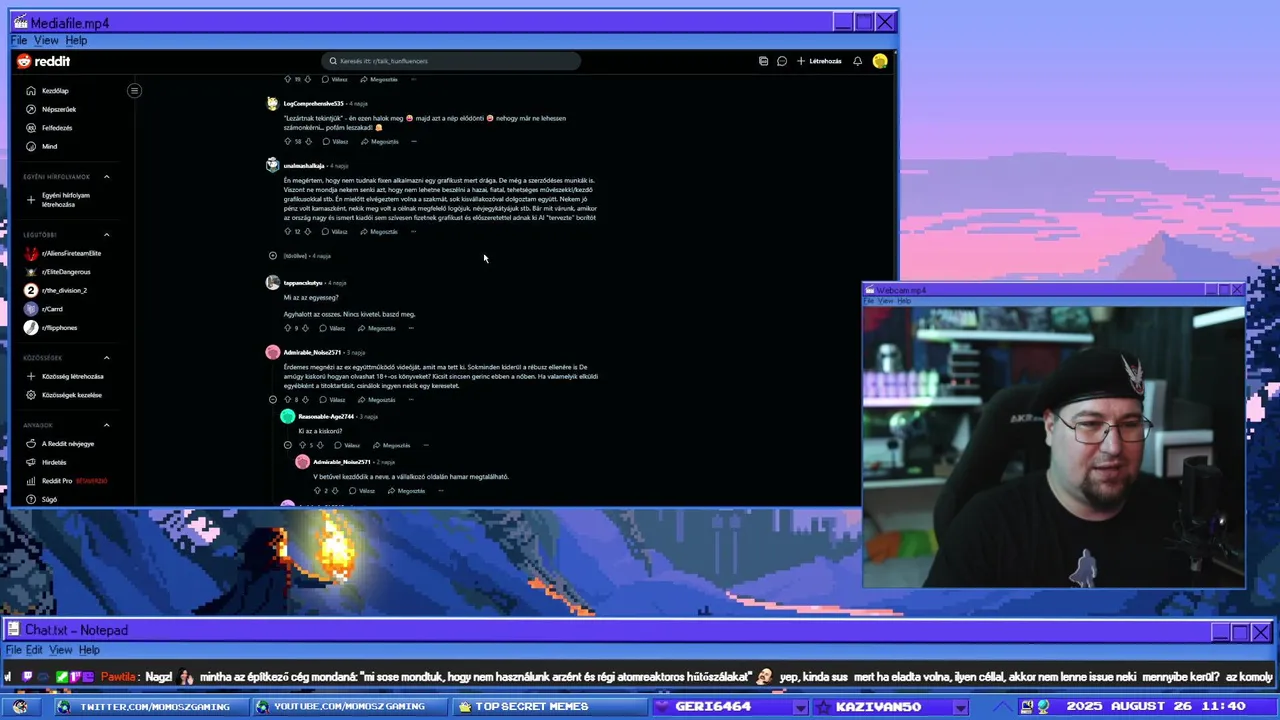This screenshot has height=720, width=1280.
Task: Reply (Válasz) to LogComprehensive535 comment
Action: [x=335, y=141]
